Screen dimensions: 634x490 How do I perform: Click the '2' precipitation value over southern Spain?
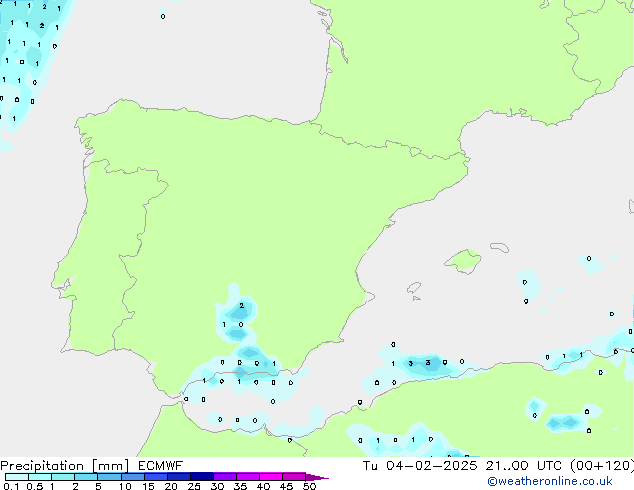pos(241,306)
